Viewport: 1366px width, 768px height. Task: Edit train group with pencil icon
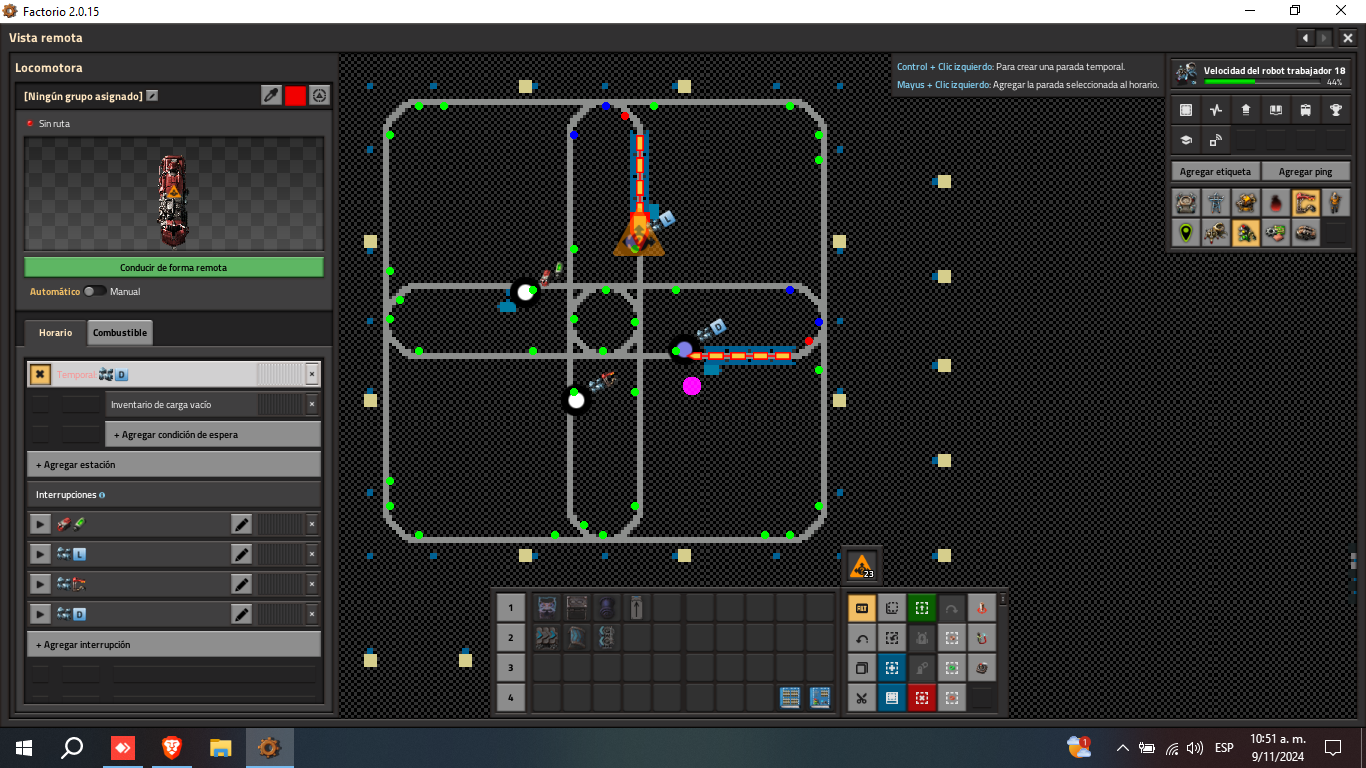[x=152, y=96]
